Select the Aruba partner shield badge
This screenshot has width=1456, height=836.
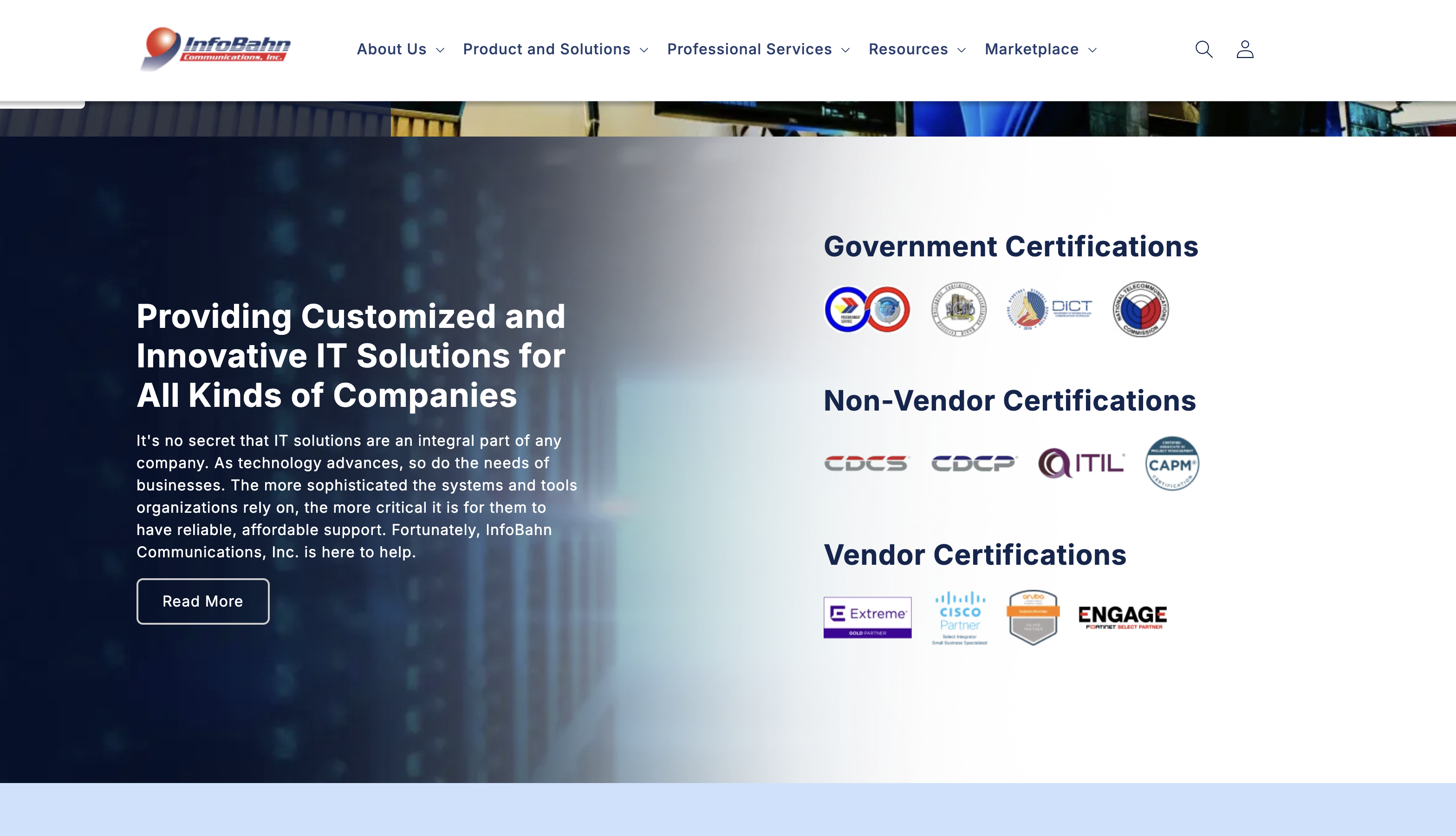click(1033, 618)
